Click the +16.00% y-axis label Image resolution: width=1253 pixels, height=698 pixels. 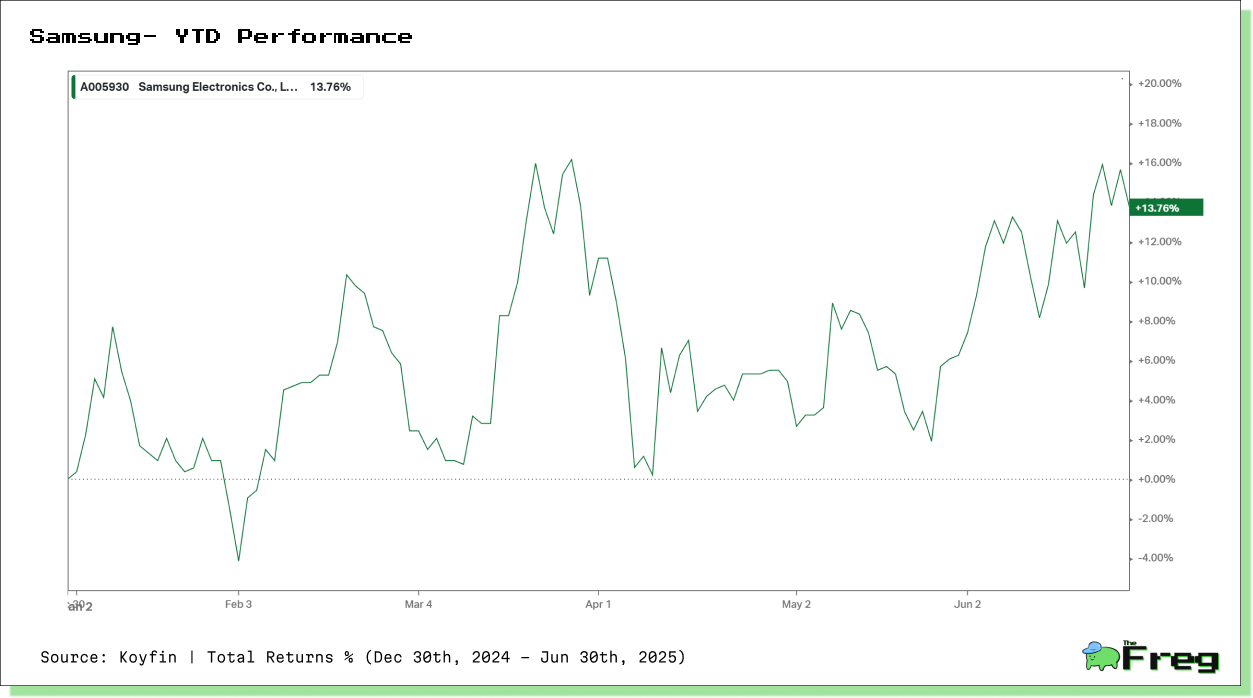pos(1160,163)
